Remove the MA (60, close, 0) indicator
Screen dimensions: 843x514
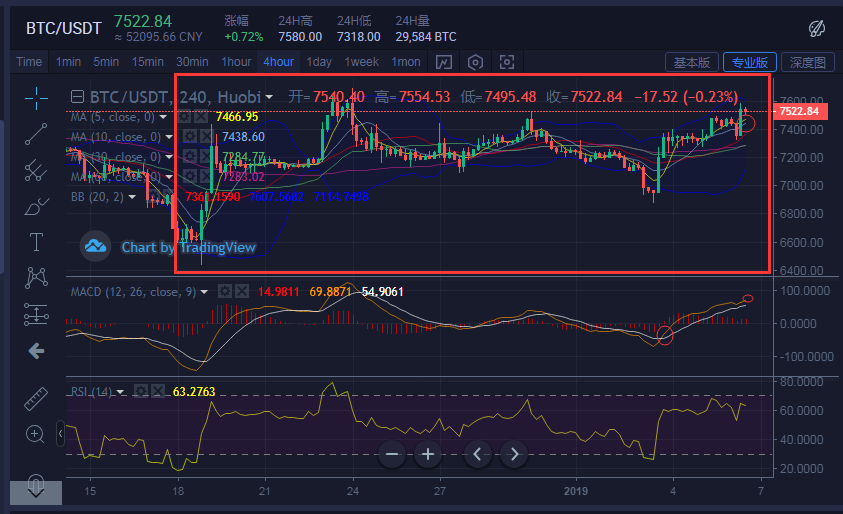point(205,176)
